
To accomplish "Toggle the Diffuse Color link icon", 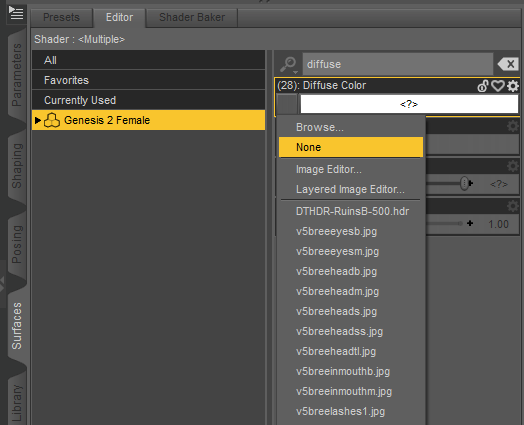I will (483, 86).
